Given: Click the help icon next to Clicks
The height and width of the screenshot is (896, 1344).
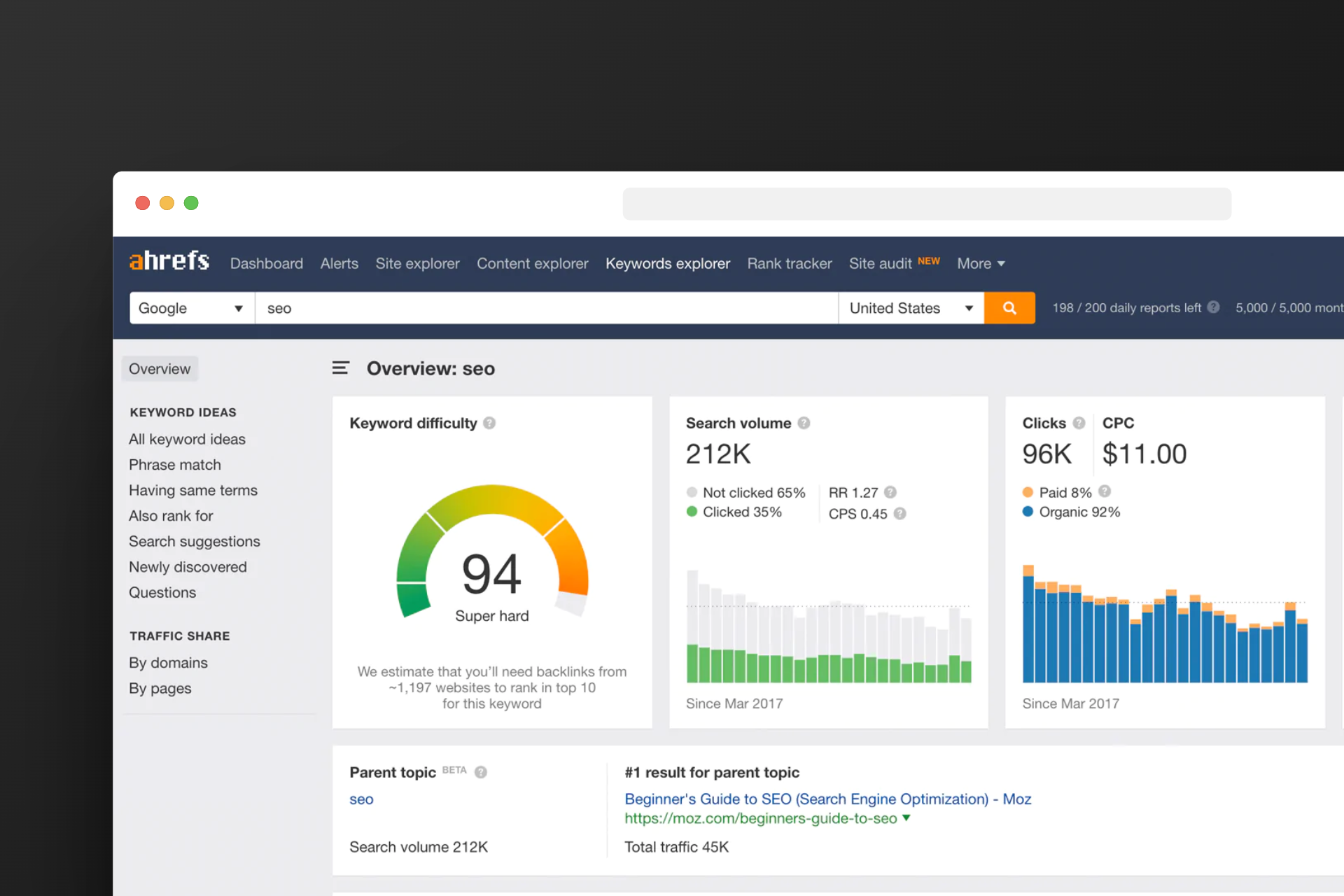Looking at the screenshot, I should (1079, 423).
